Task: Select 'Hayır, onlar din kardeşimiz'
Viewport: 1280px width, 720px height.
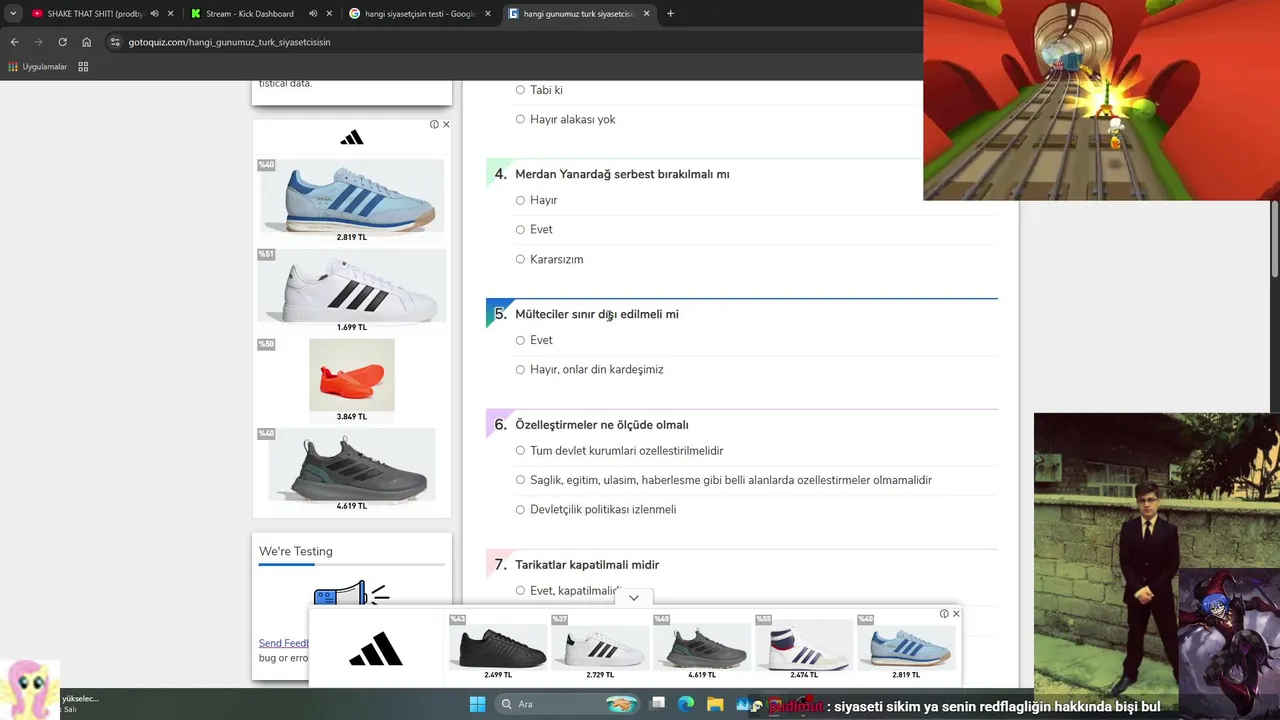Action: 520,369
